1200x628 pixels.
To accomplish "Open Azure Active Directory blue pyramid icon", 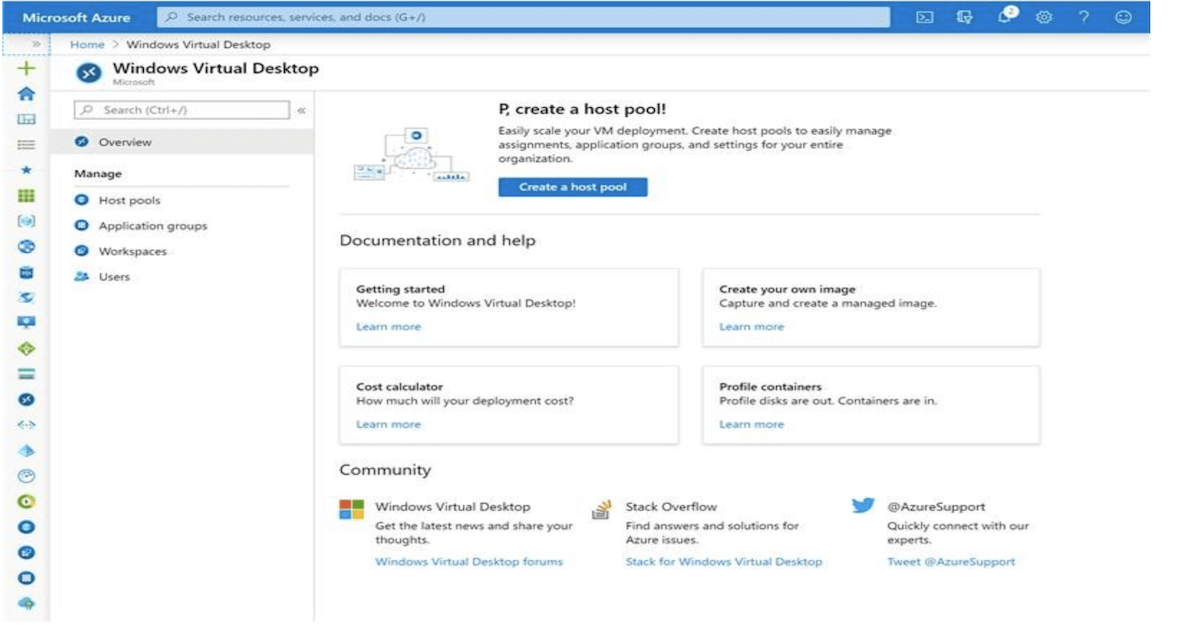I will click(27, 451).
